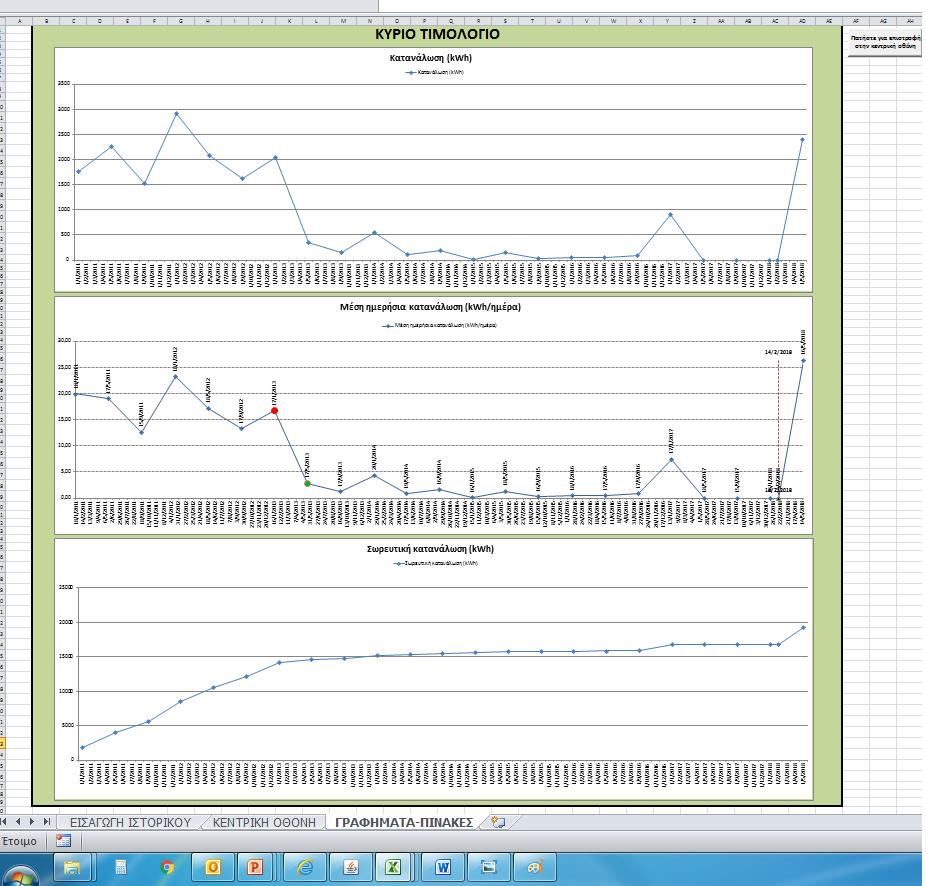Go to the first sheet using navigation arrow
The height and width of the screenshot is (886, 926).
tap(4, 822)
